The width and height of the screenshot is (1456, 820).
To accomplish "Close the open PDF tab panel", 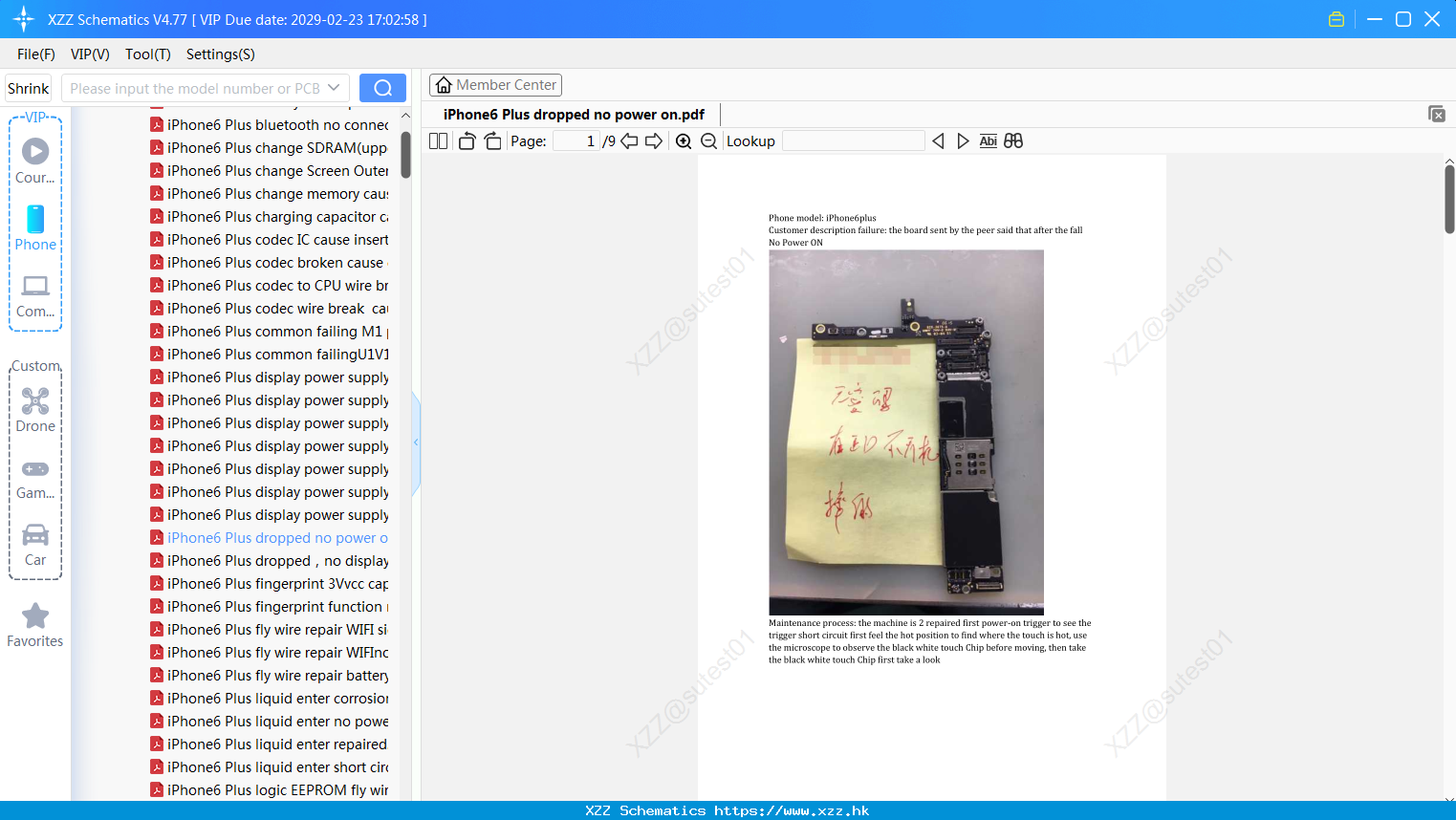I will point(1436,114).
